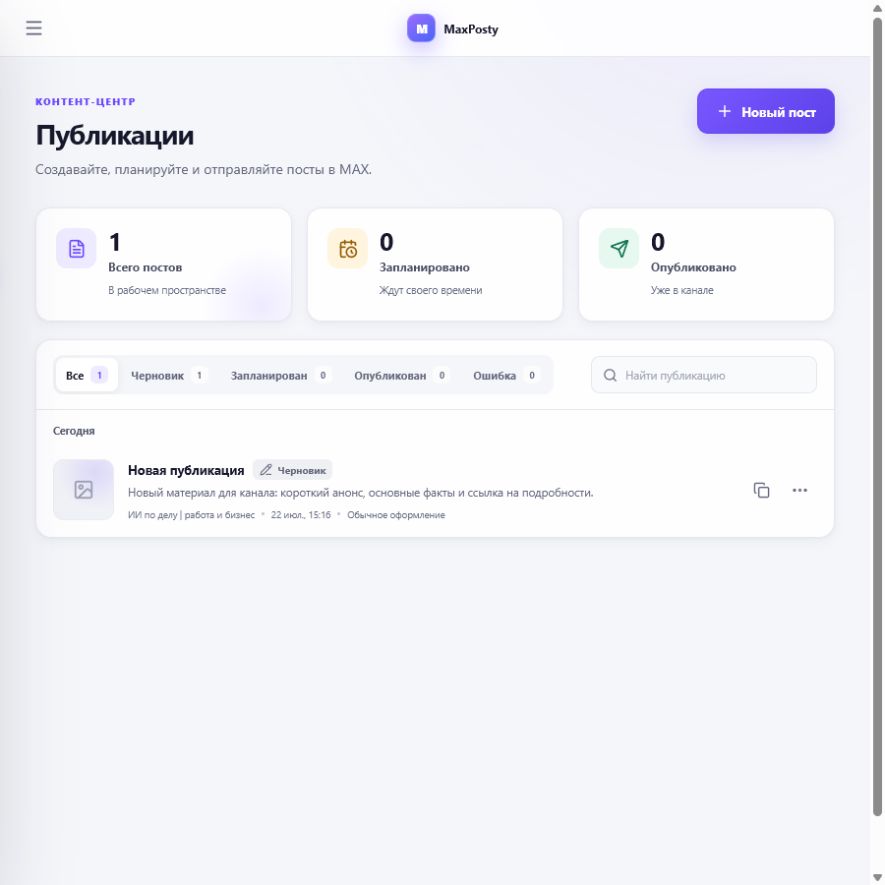885x885 pixels.
Task: Click the post preview text 'Новый материал для канала'
Action: (360, 492)
